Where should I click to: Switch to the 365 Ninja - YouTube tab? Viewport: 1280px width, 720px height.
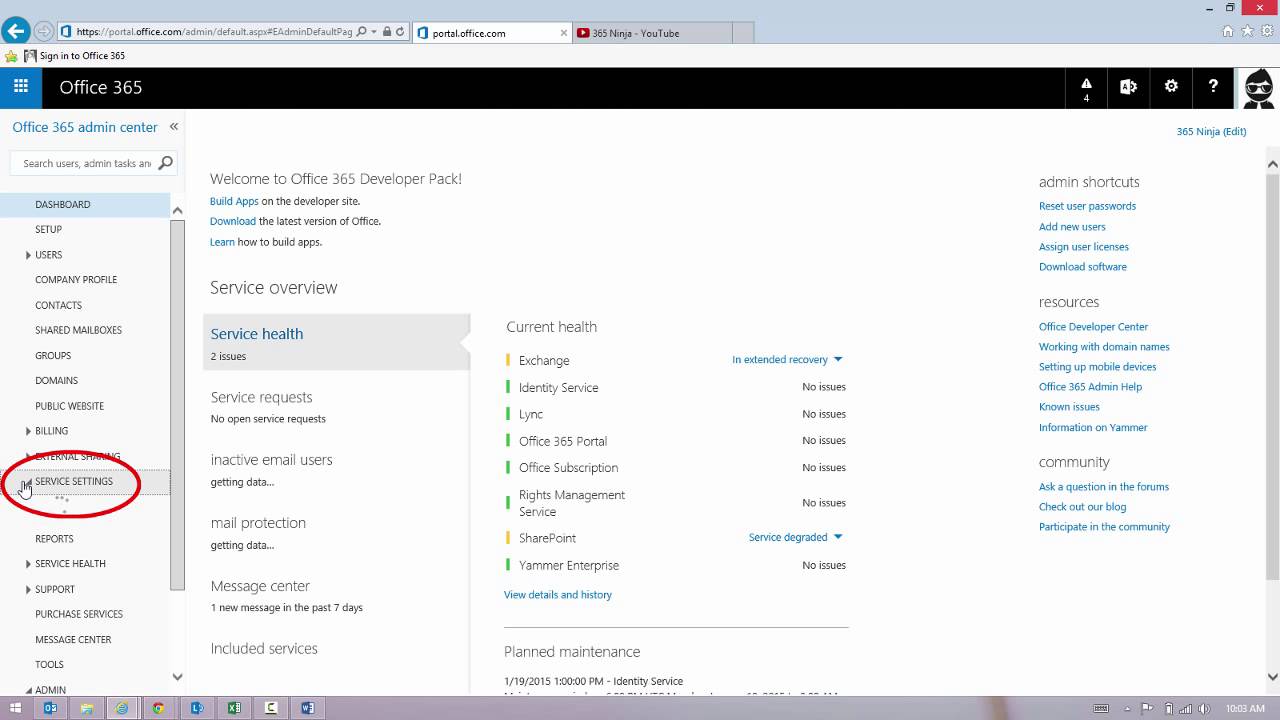pos(653,33)
